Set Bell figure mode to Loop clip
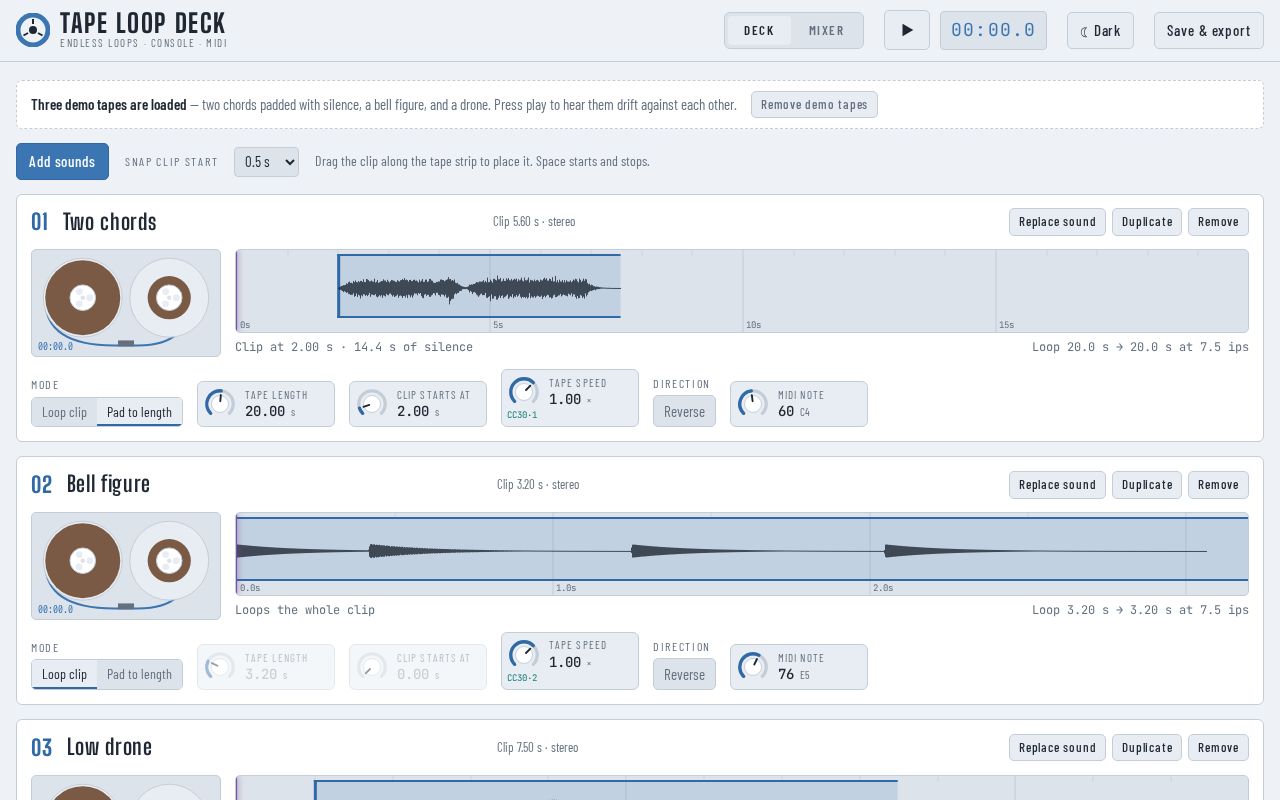The image size is (1280, 800). coord(64,675)
